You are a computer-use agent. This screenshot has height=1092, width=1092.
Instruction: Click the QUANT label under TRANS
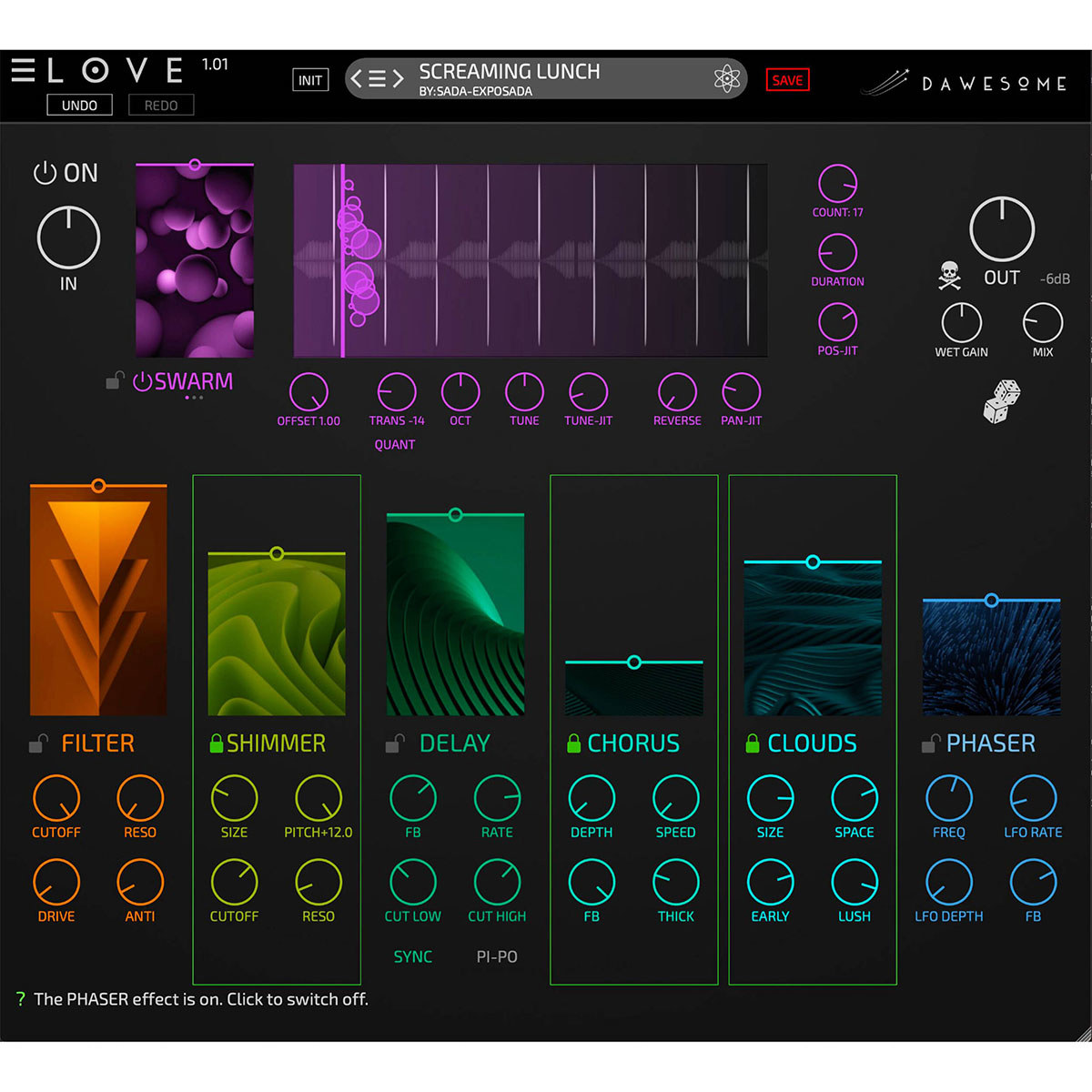(x=395, y=444)
